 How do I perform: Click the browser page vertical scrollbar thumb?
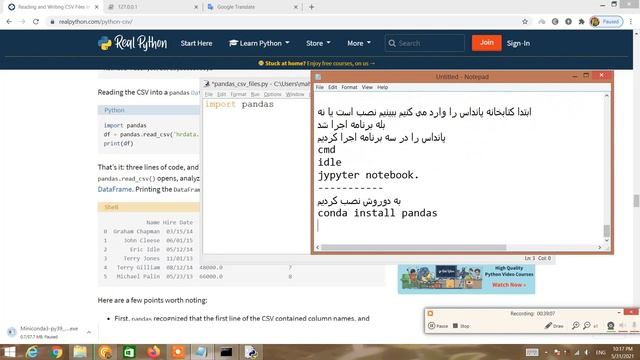[x=636, y=201]
